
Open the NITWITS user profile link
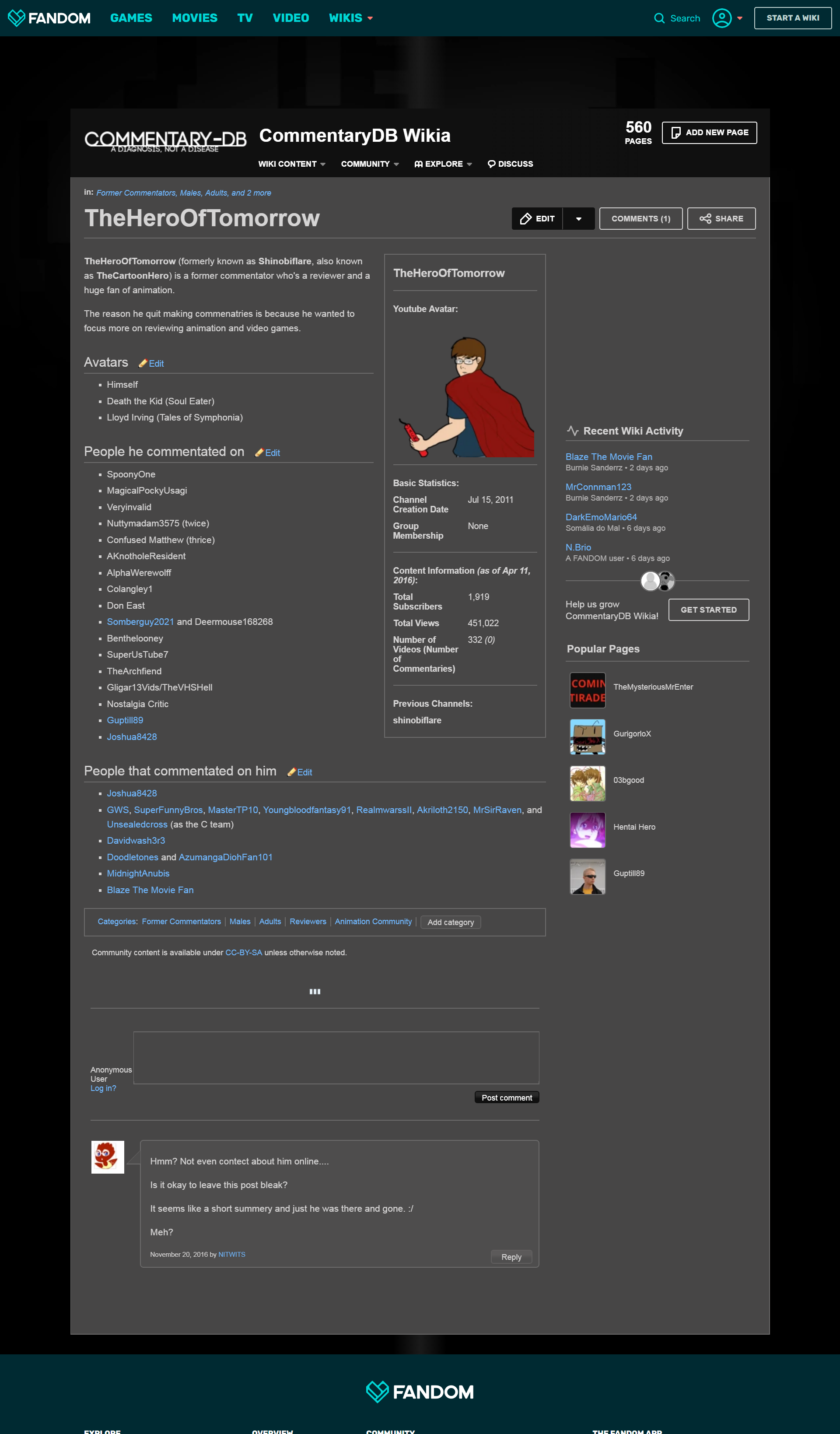pyautogui.click(x=231, y=1255)
